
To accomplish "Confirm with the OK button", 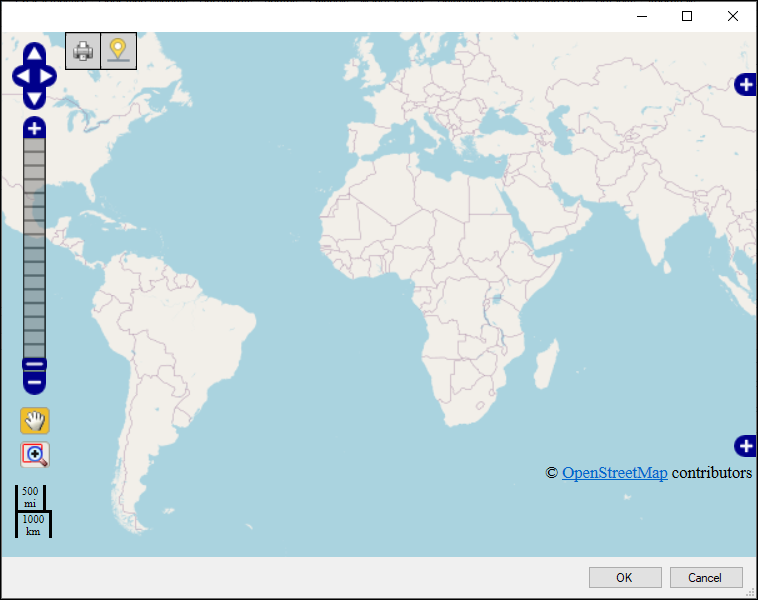I will pyautogui.click(x=625, y=577).
